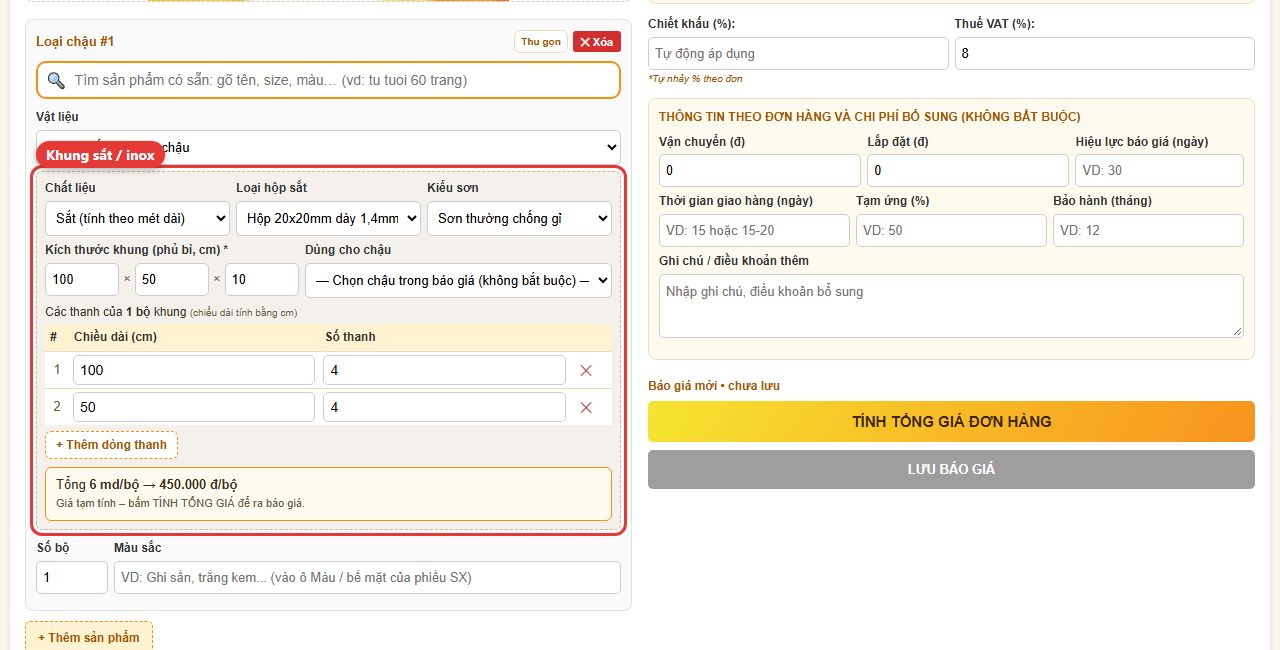Delete the 50 cm bar row
Viewport: 1280px width, 650px height.
[586, 407]
